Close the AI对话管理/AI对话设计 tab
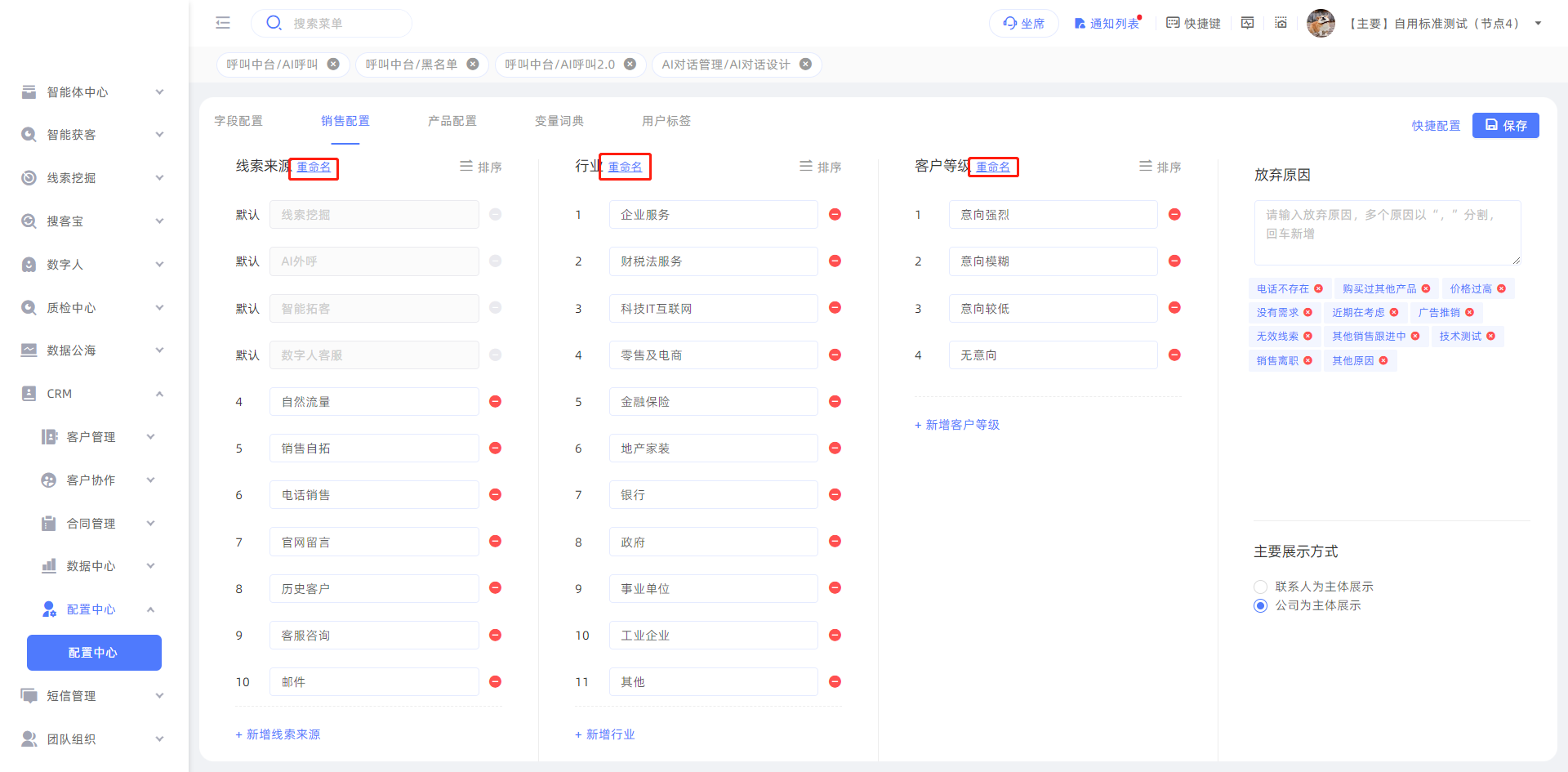Viewport: 1568px width, 772px height. point(806,65)
